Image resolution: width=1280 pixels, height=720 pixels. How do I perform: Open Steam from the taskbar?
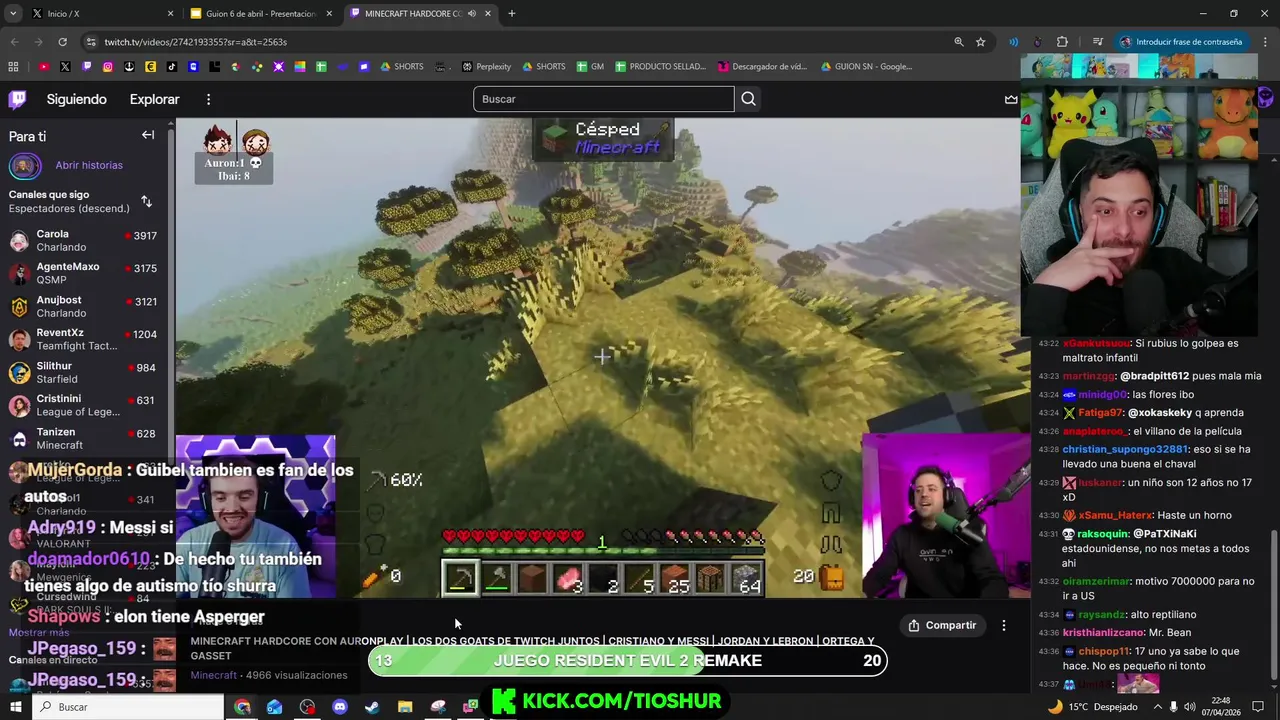372,707
